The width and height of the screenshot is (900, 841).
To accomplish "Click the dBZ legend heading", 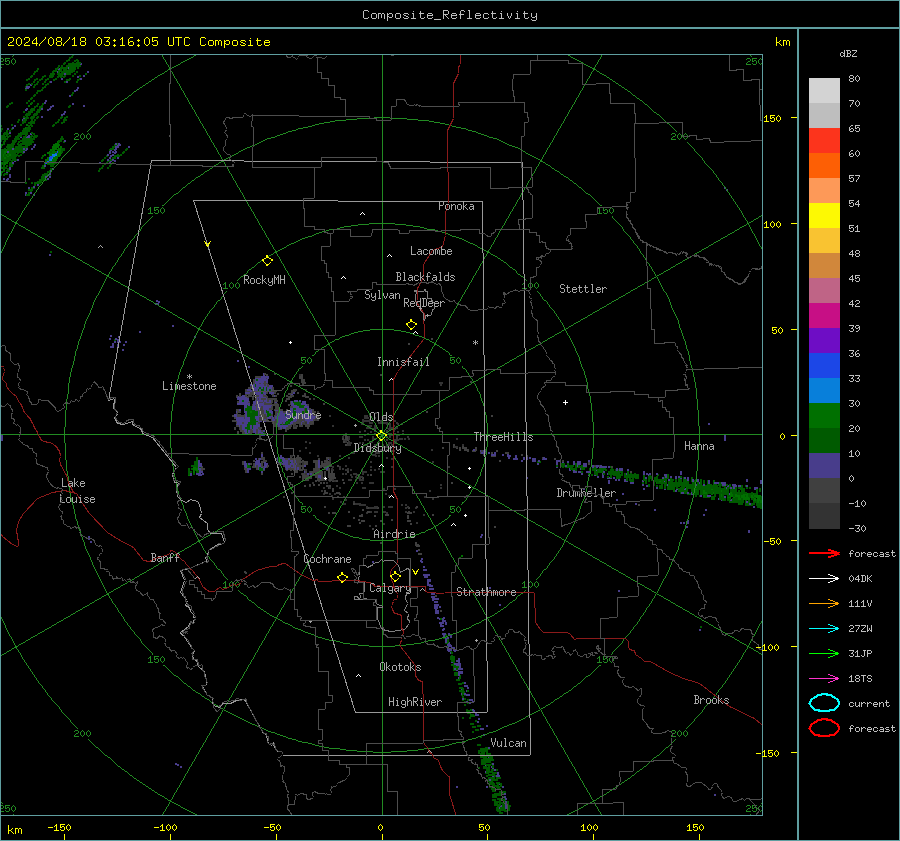I will coord(848,53).
